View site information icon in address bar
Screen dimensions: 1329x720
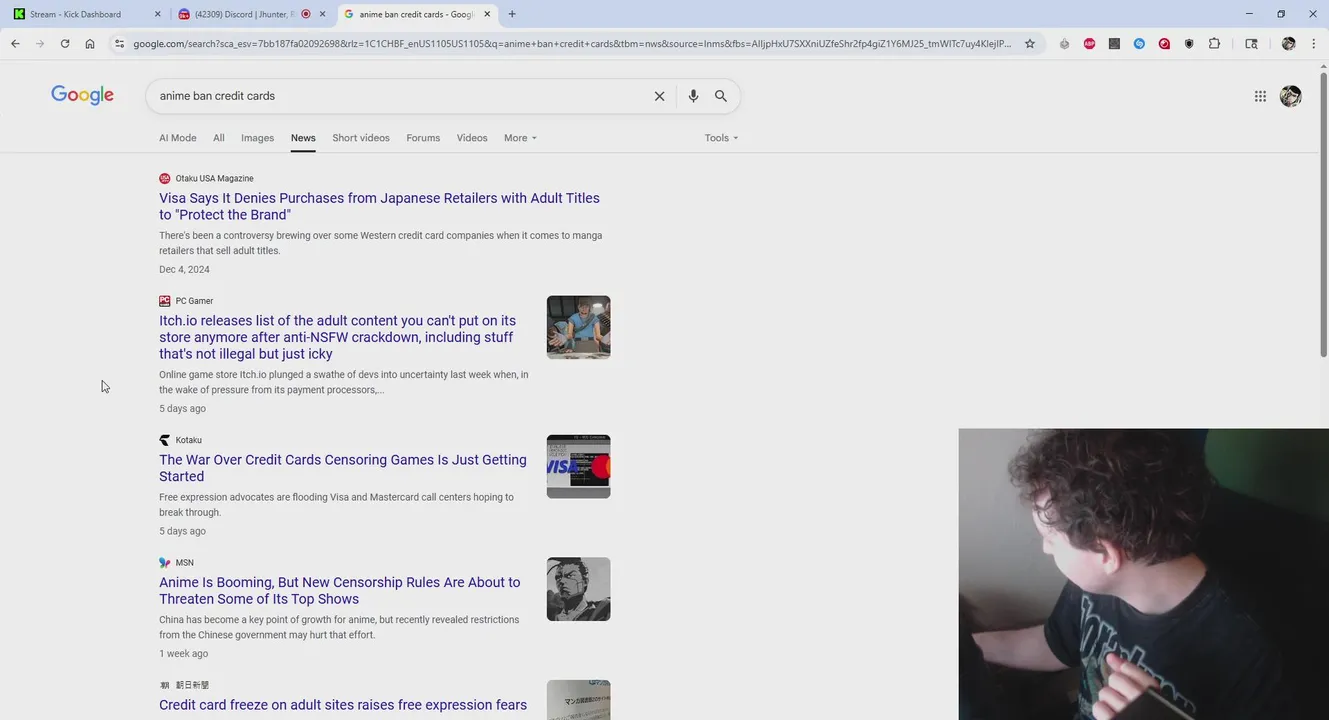click(119, 44)
